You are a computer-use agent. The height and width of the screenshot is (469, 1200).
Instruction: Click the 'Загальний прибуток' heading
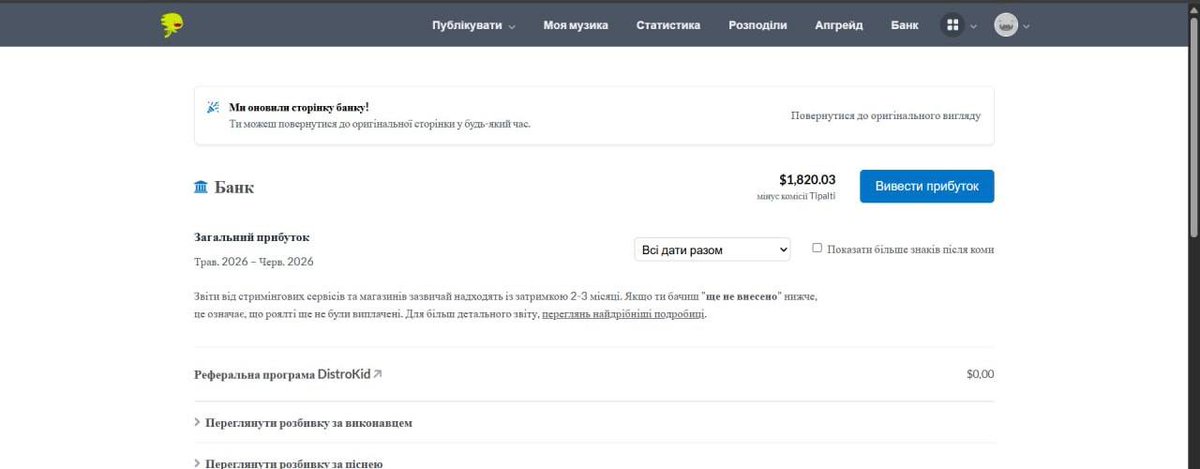tap(252, 237)
